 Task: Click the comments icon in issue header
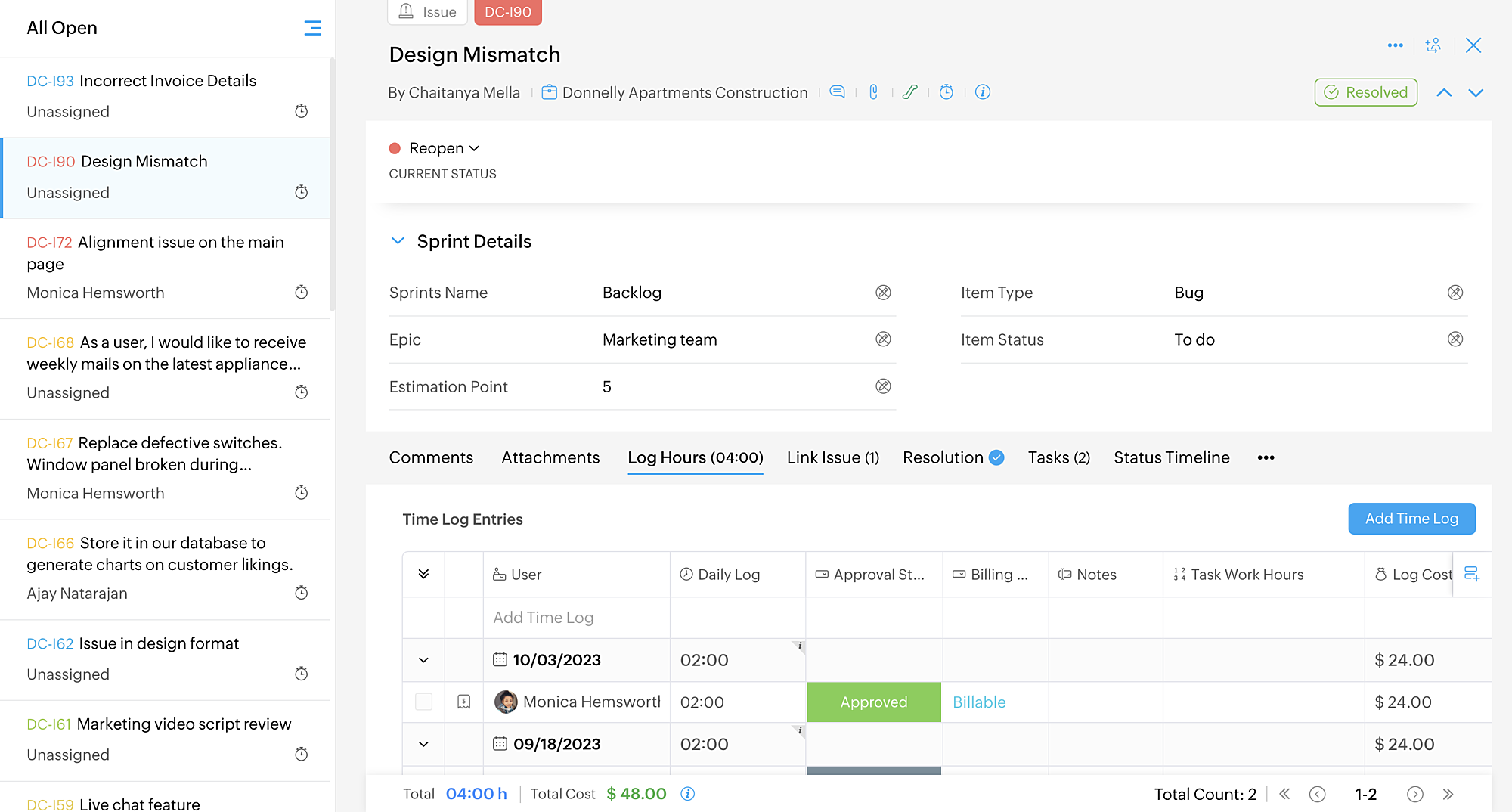837,92
